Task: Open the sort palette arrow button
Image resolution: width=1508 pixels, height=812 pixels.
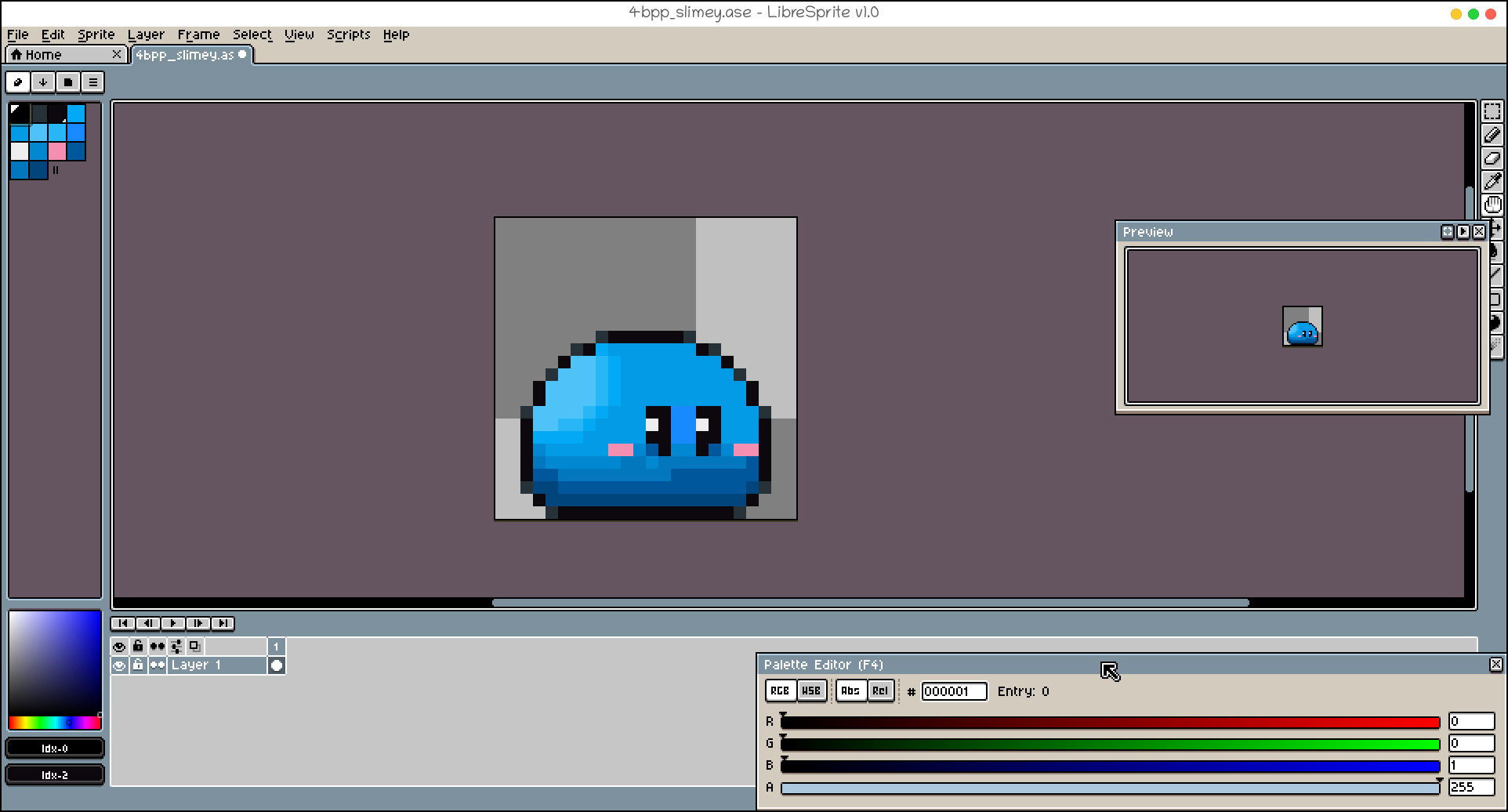Action: (43, 82)
